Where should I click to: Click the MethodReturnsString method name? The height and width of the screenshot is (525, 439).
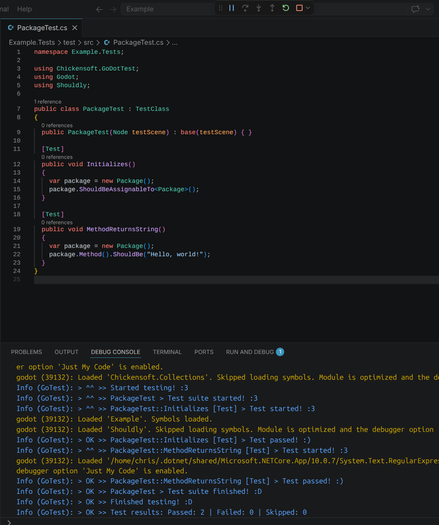[122, 229]
